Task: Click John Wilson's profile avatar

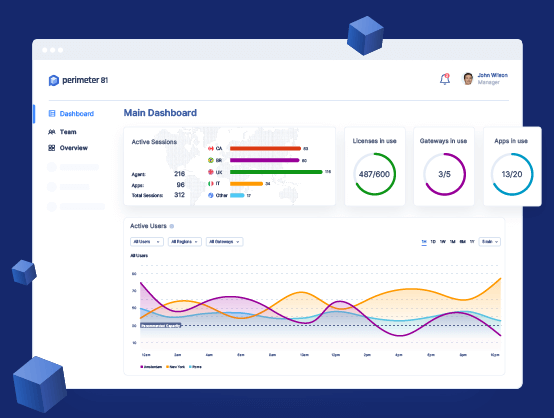Action: (x=468, y=79)
